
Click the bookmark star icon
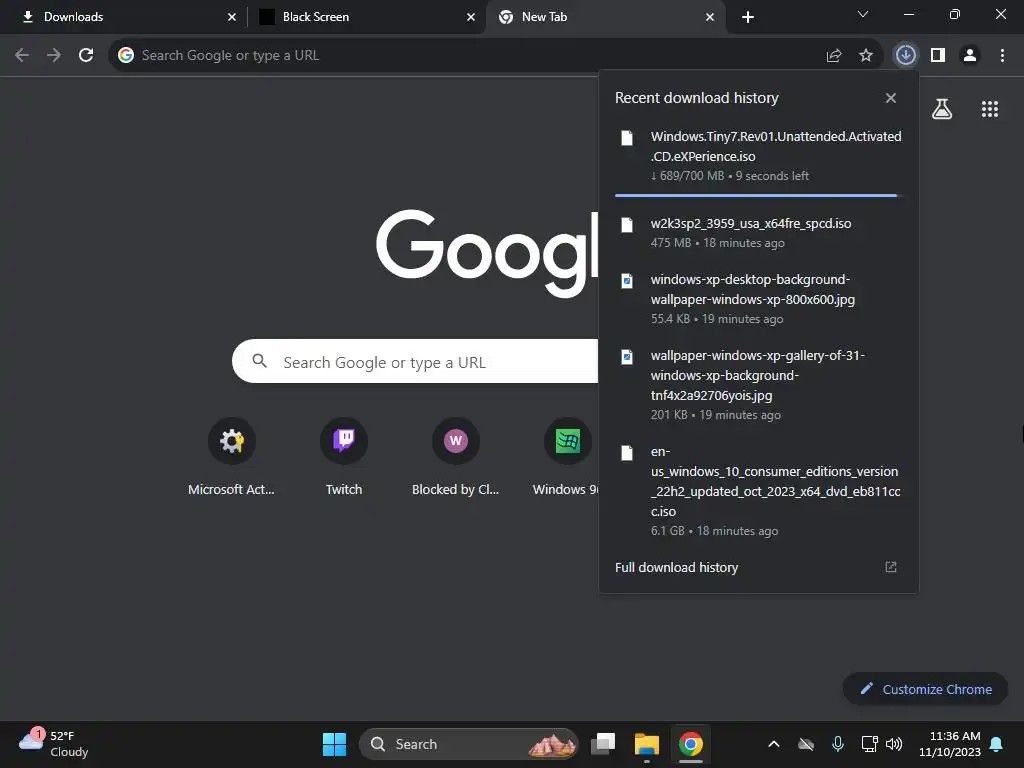(866, 56)
